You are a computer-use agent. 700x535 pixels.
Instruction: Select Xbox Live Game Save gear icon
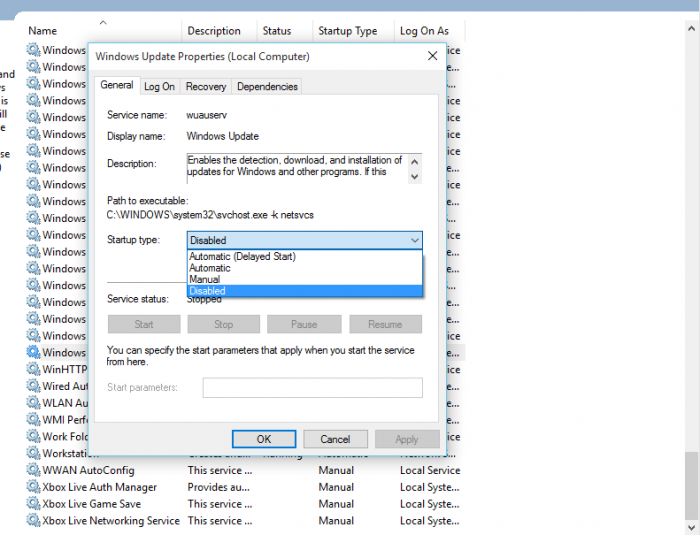(x=33, y=503)
